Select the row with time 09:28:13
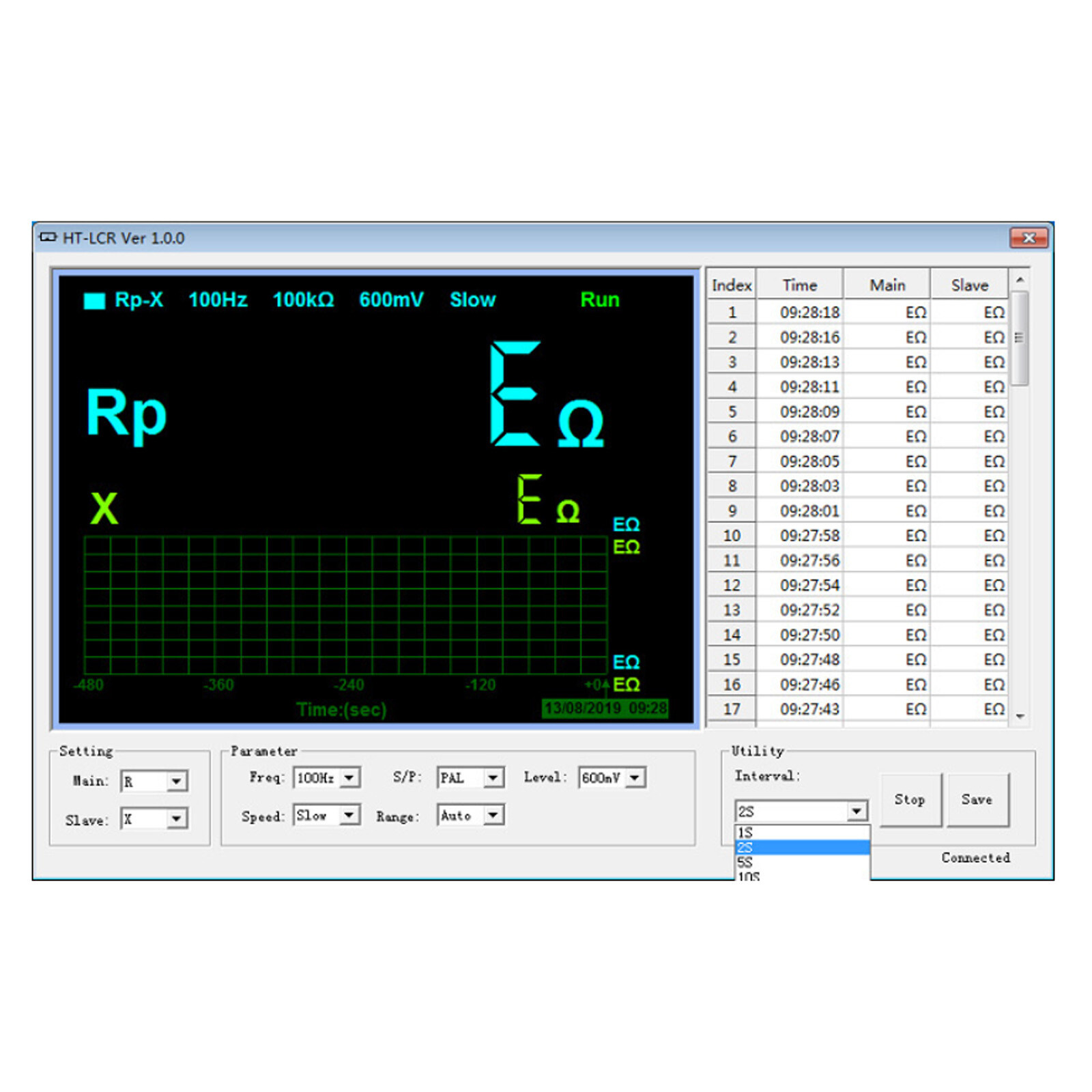The width and height of the screenshot is (1092, 1092). (x=857, y=362)
